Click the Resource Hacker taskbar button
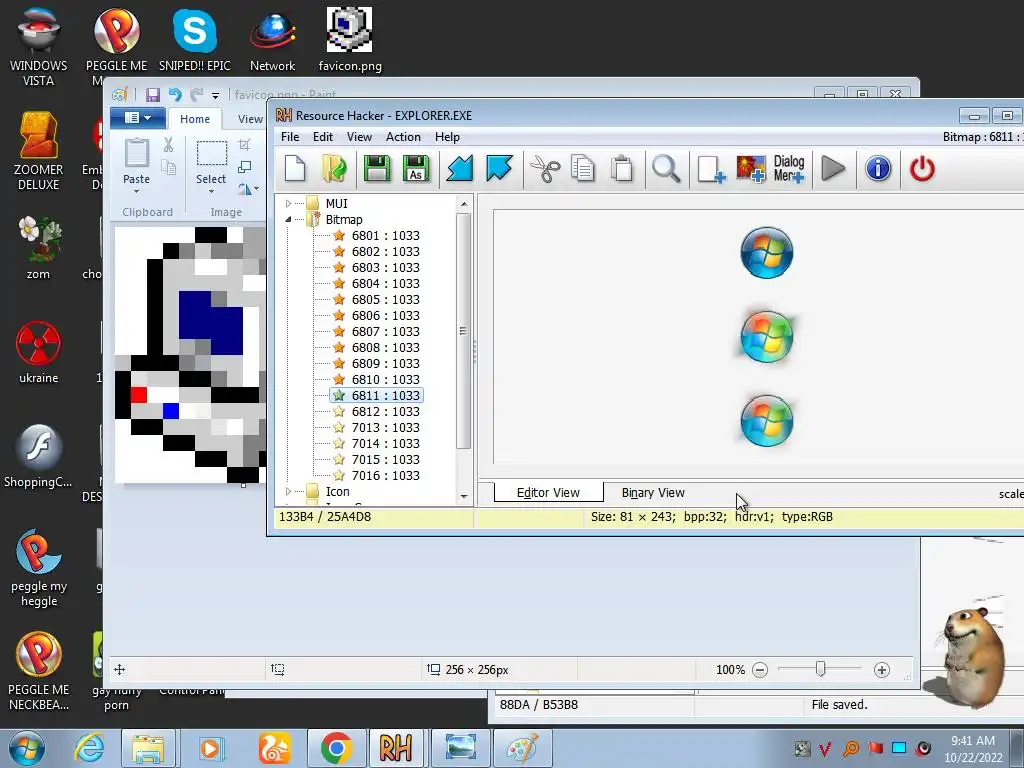The width and height of the screenshot is (1024, 768). [x=396, y=748]
